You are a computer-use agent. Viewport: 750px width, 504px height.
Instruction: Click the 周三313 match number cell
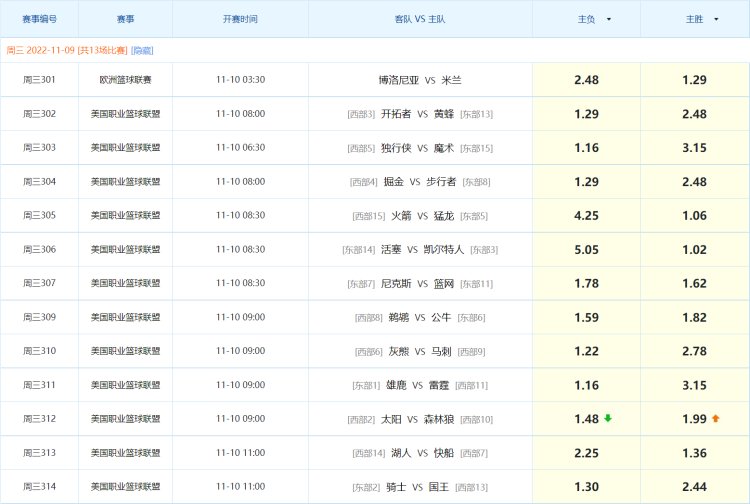coord(39,453)
